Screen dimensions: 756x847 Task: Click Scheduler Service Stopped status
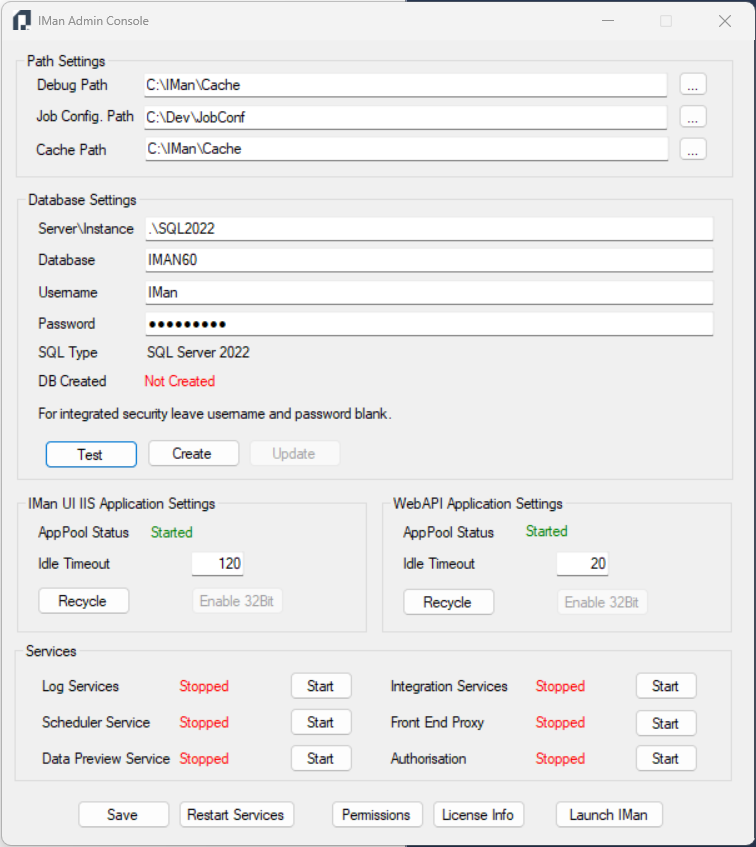(204, 722)
